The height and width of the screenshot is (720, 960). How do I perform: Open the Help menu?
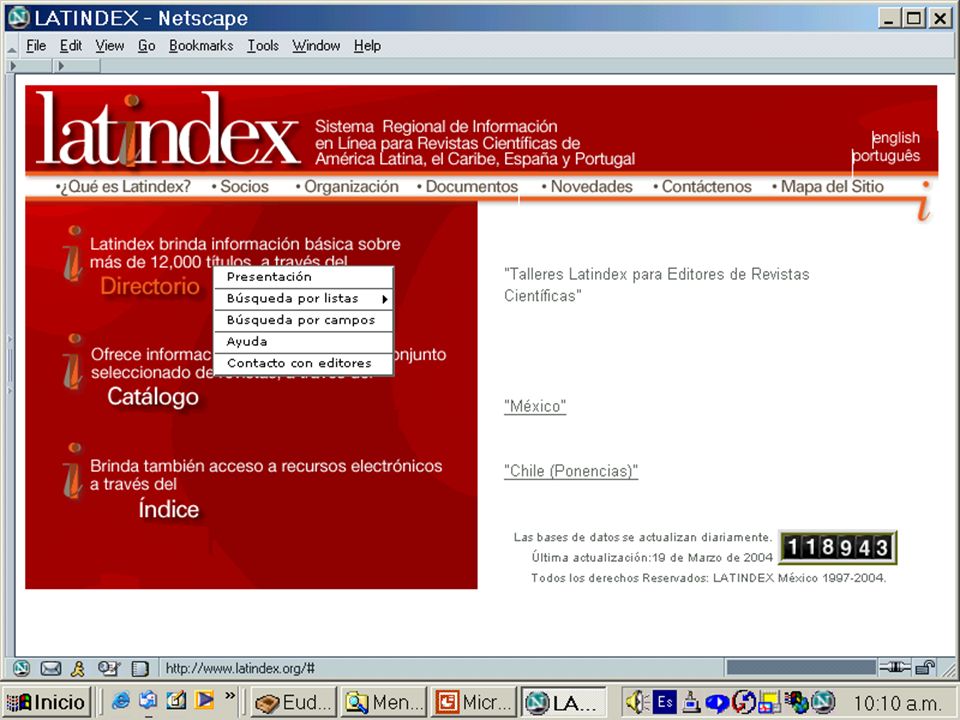367,46
